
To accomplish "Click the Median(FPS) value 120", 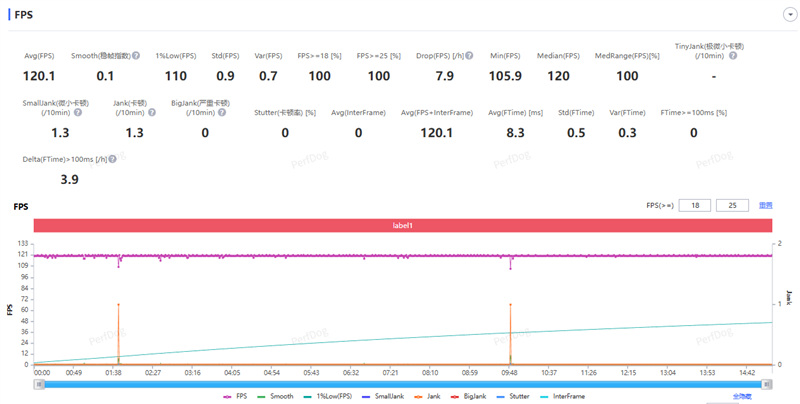I will click(x=558, y=77).
